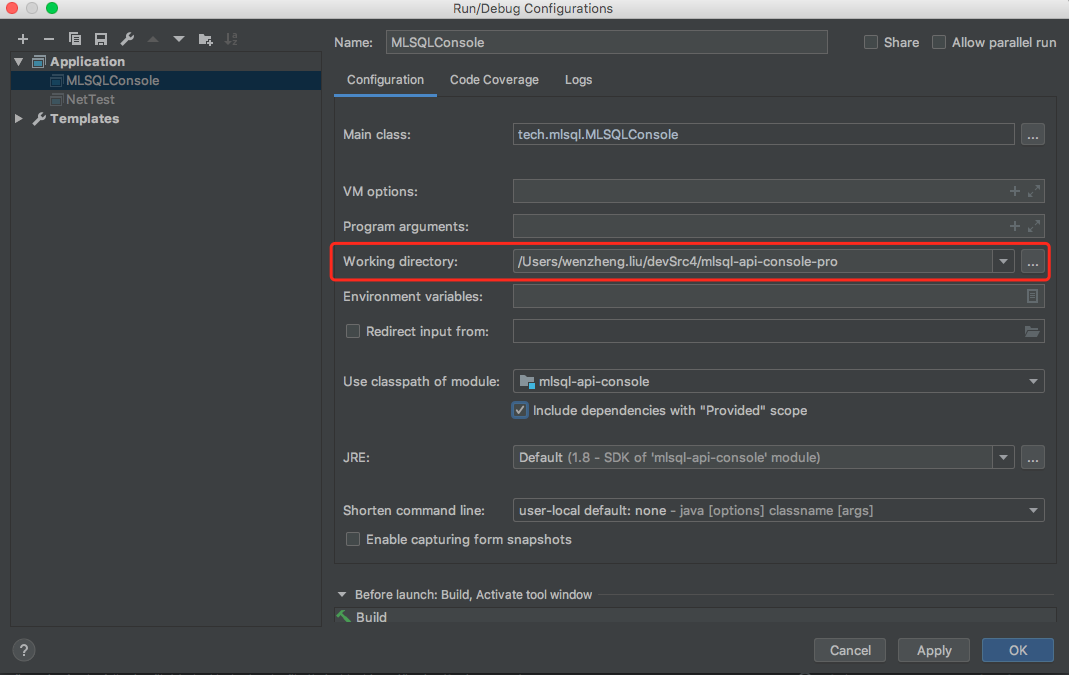1069x675 pixels.
Task: Open Edit Templates via the wrench icon
Action: pyautogui.click(x=127, y=39)
